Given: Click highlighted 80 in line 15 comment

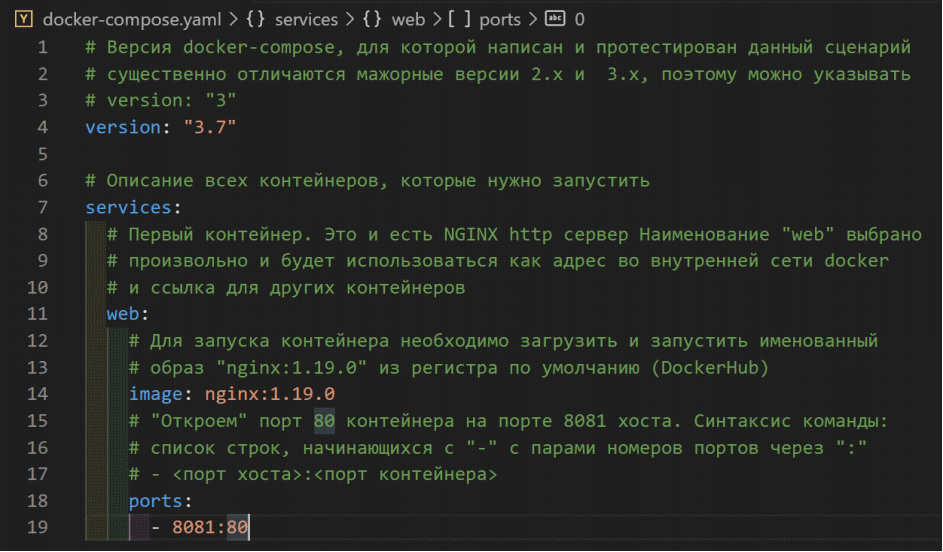Looking at the screenshot, I should click(x=324, y=421).
